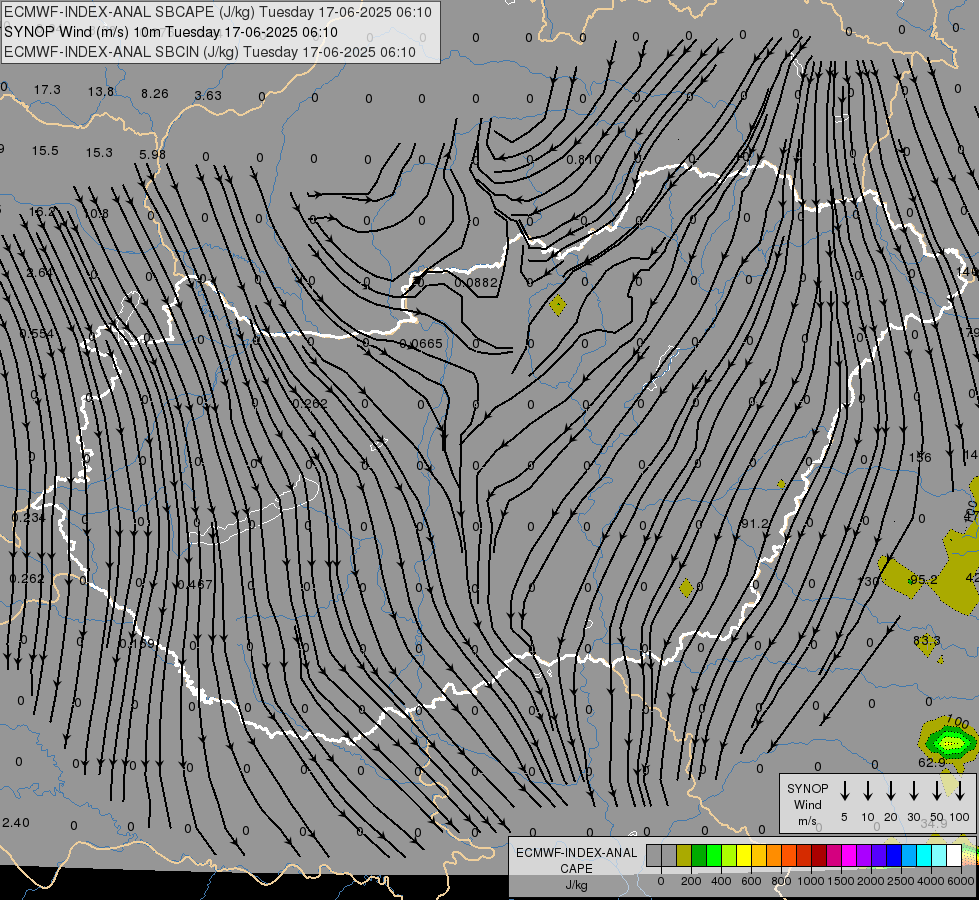Click the CAPE label in color legend
The width and height of the screenshot is (979, 900).
[x=576, y=868]
